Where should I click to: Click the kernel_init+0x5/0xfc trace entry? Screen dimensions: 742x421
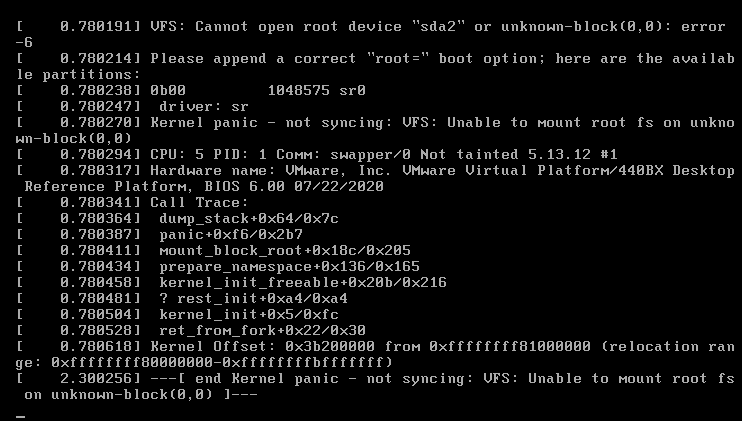[249, 315]
